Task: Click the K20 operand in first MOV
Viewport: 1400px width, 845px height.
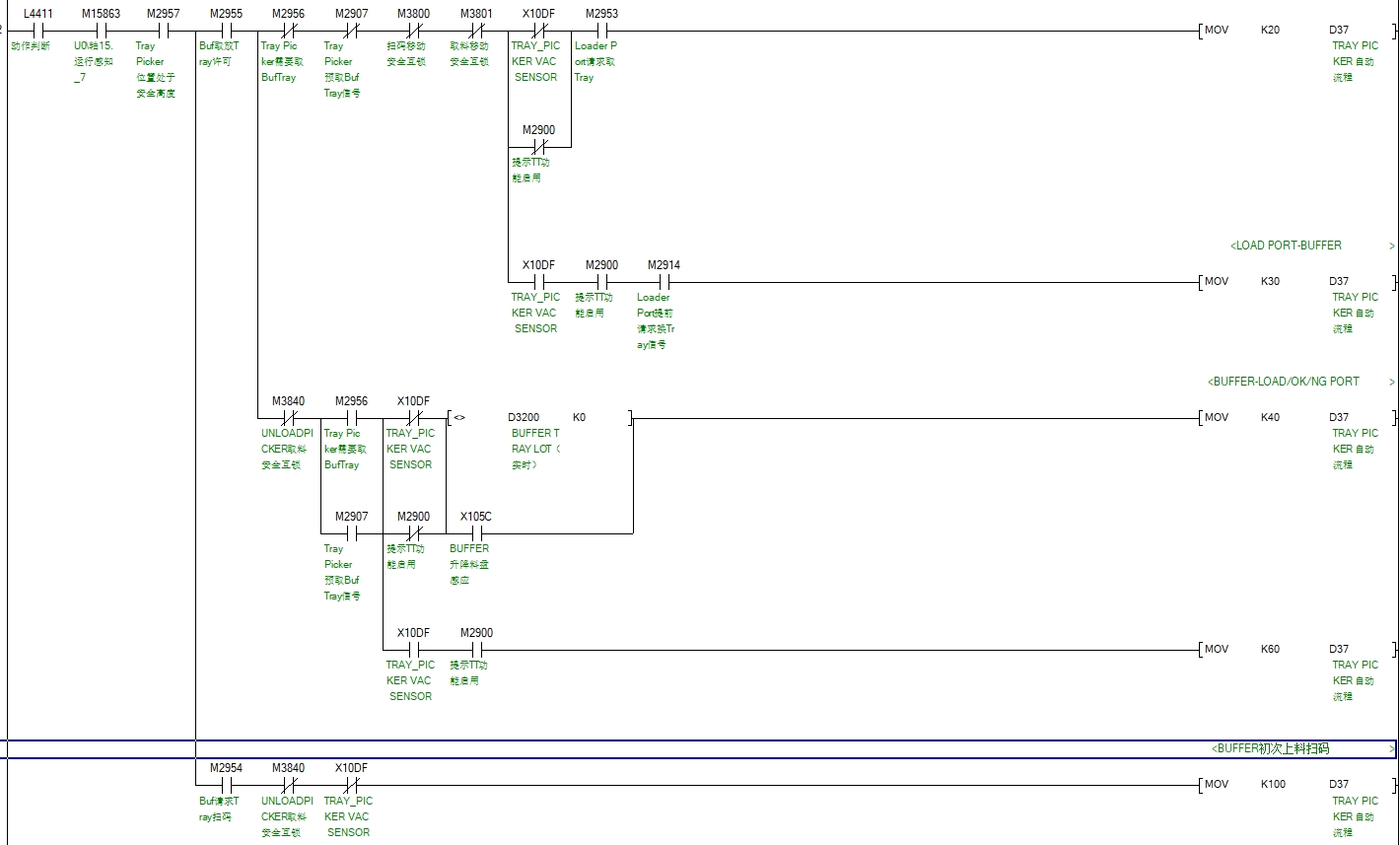Action: click(1270, 31)
